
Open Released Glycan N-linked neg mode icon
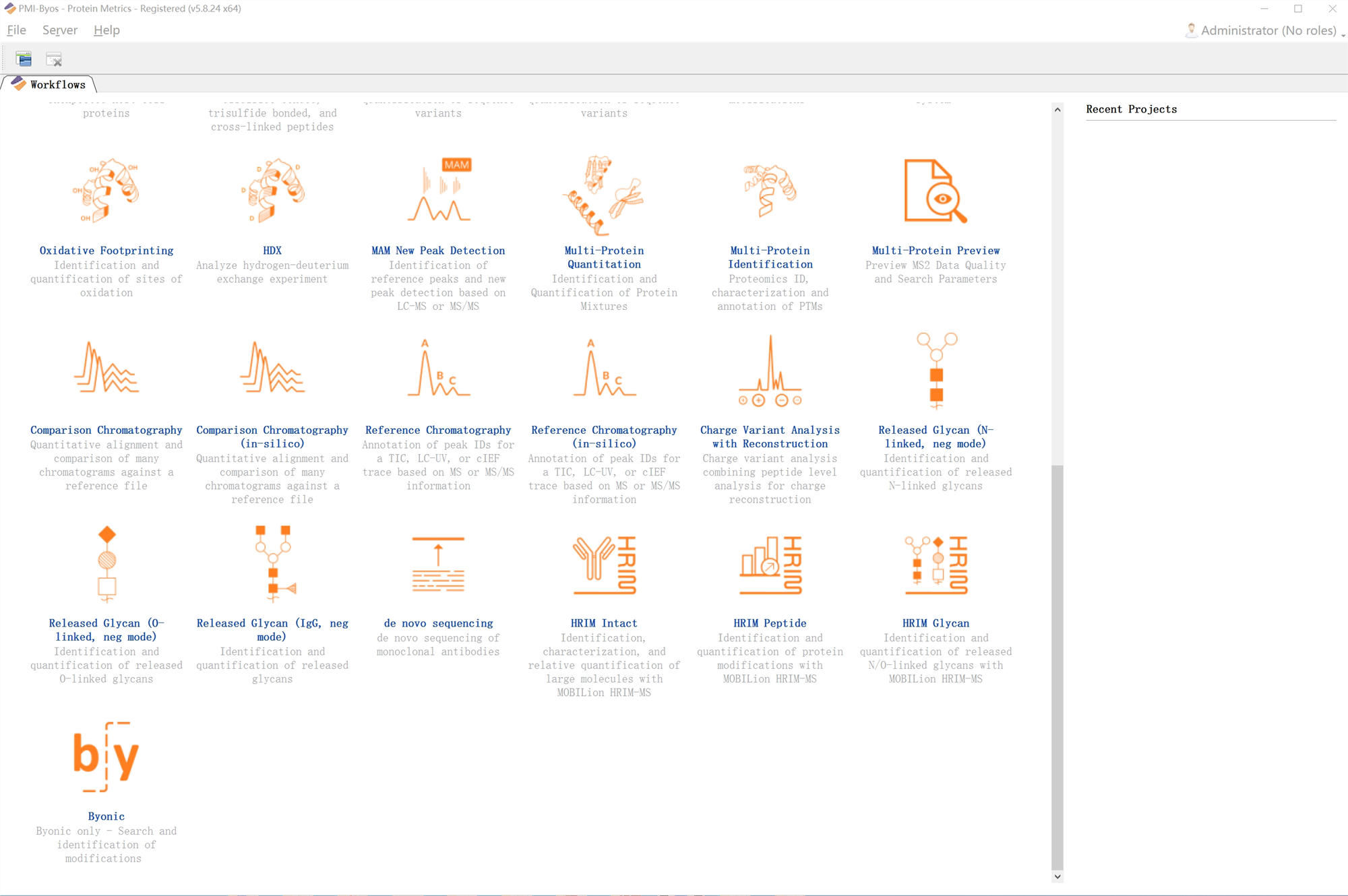tap(936, 371)
